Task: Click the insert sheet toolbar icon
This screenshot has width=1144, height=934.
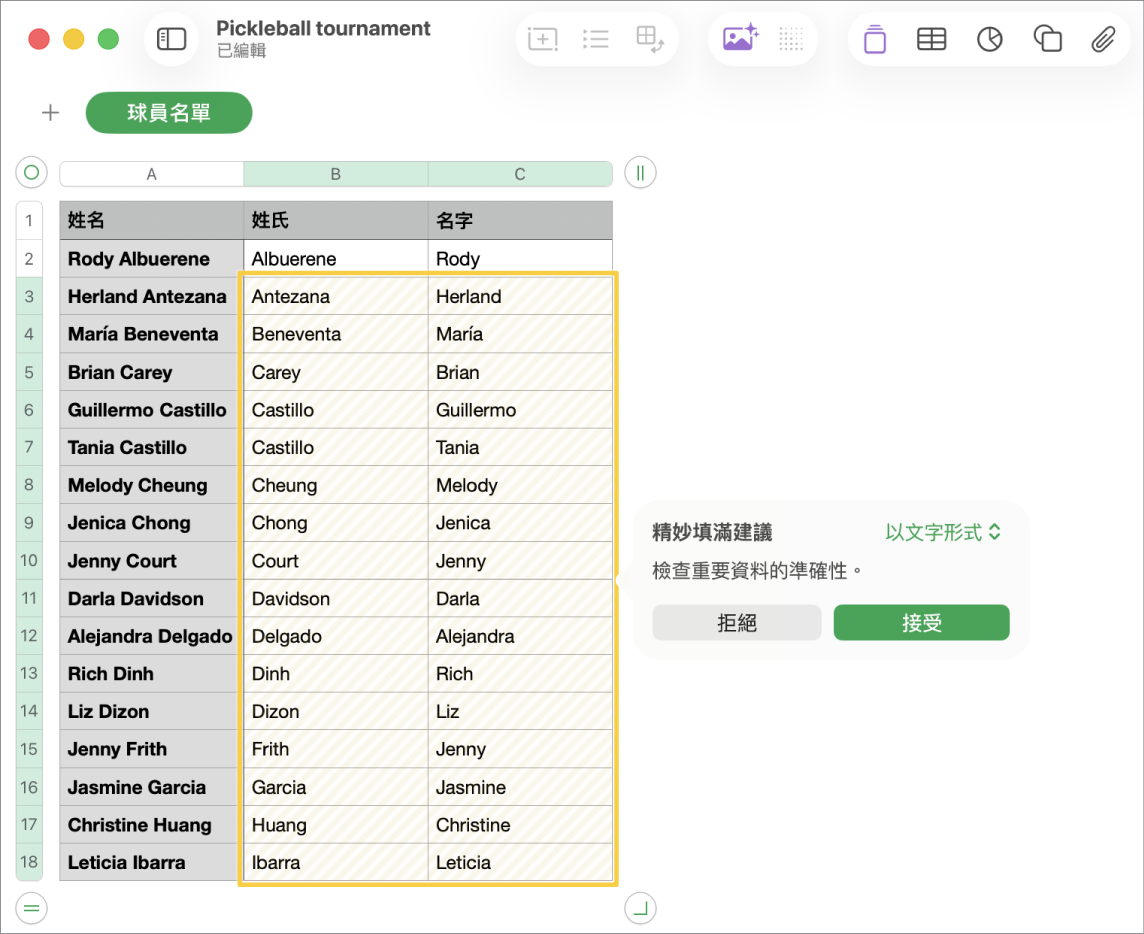Action: coord(543,39)
